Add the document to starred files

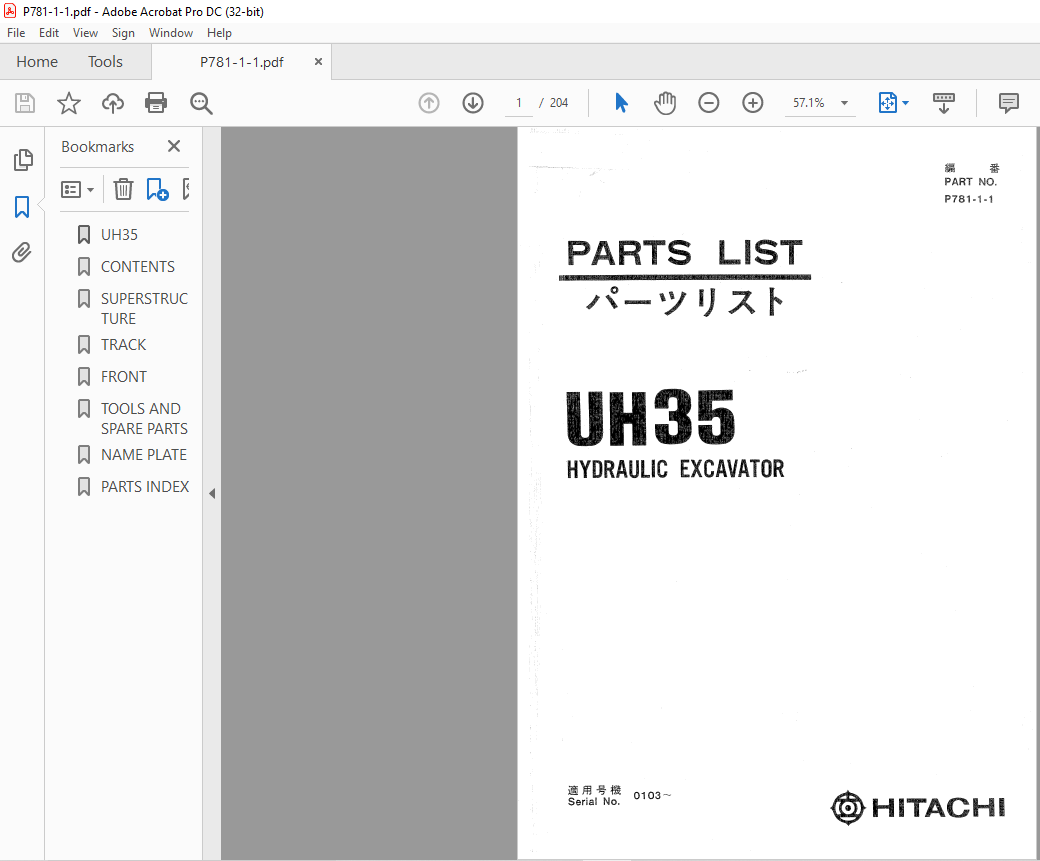[x=68, y=103]
